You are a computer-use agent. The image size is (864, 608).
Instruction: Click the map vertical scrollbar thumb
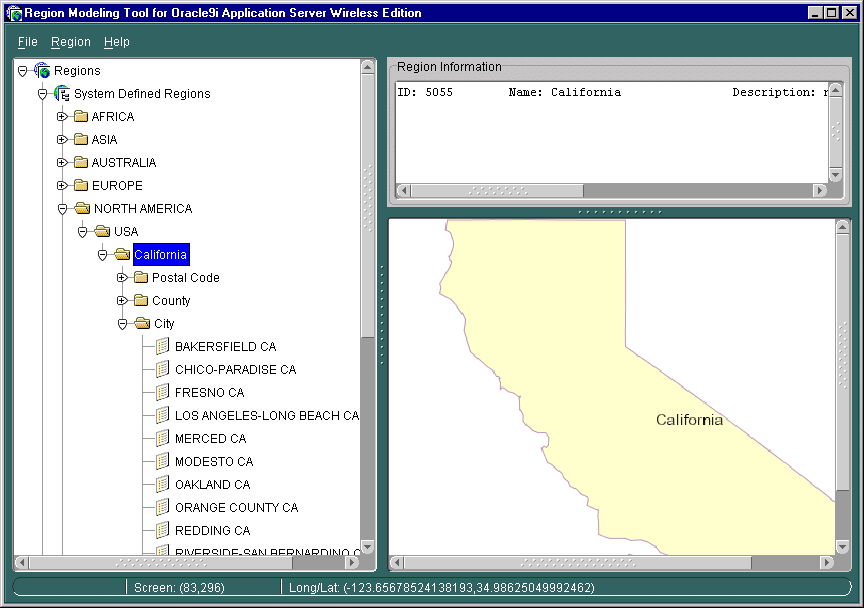pos(842,362)
